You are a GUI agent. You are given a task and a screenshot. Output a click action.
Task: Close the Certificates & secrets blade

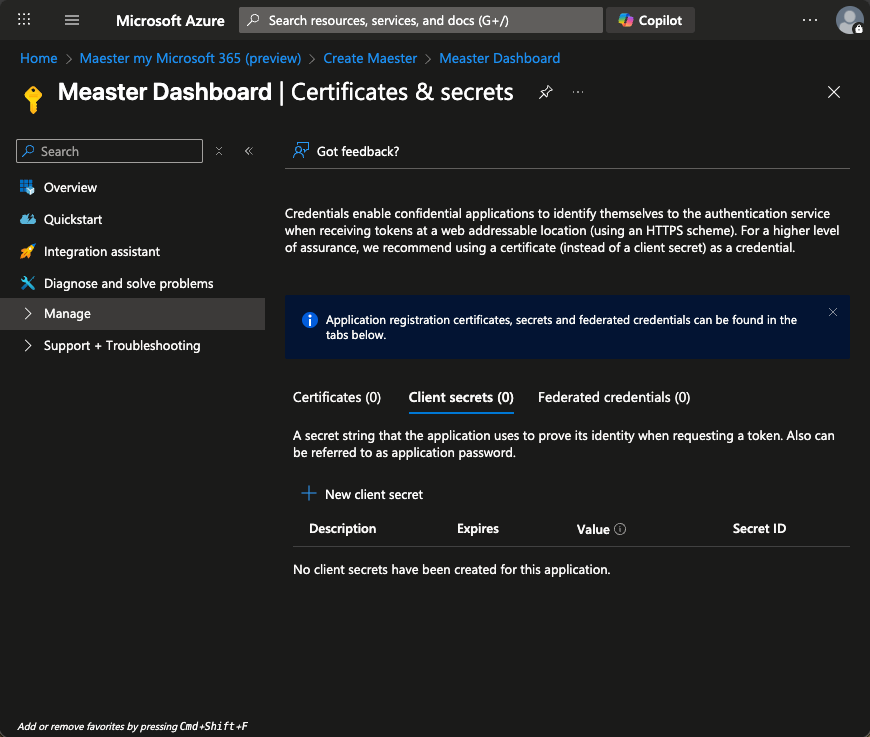click(x=834, y=92)
